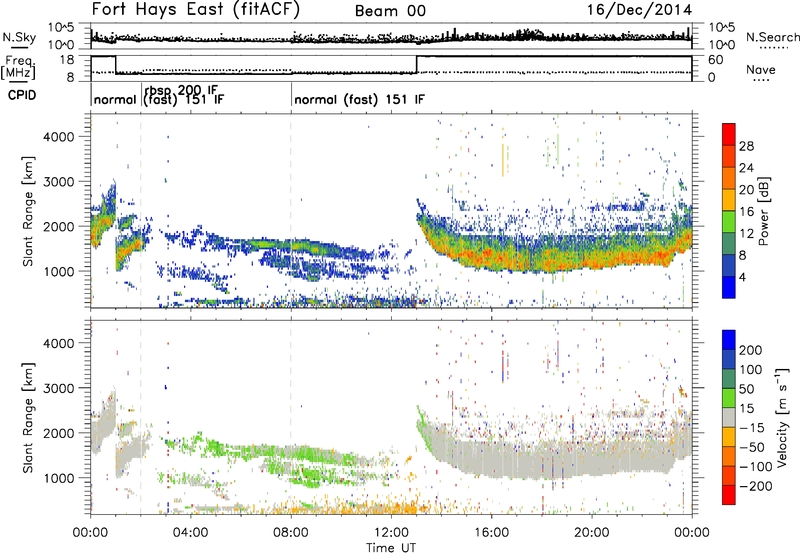
Task: Click the "3000" tick on the power panel
Action: 58,182
